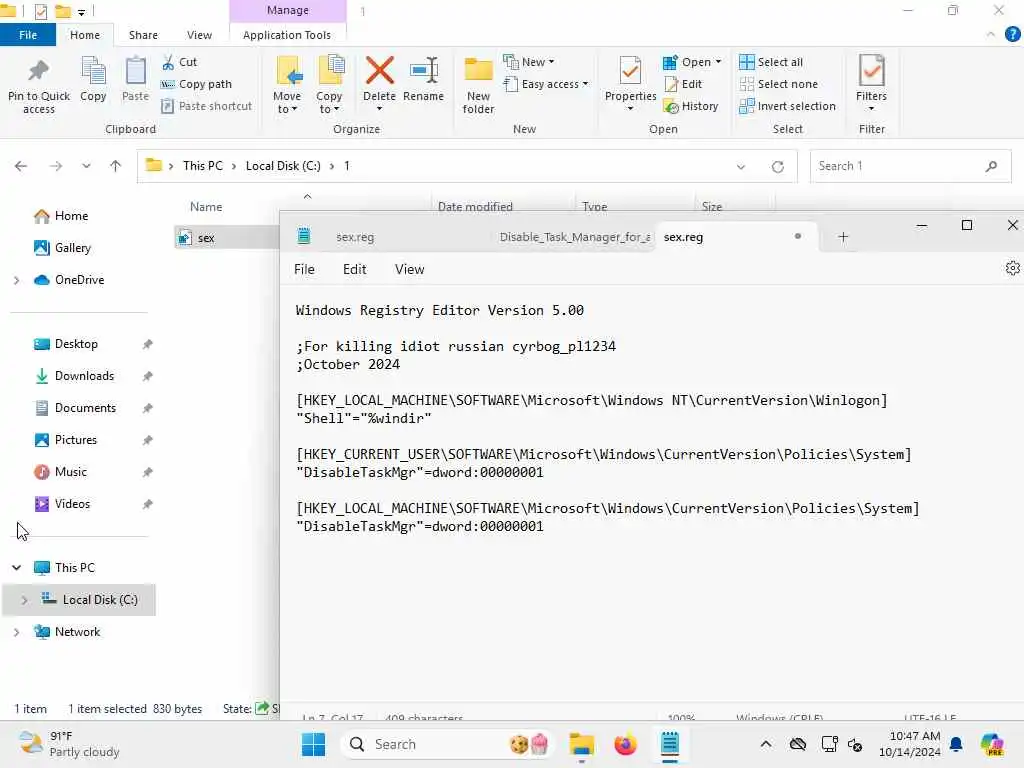Image resolution: width=1024 pixels, height=768 pixels.
Task: Expand Local Disk (C:) tree node
Action: tap(24, 600)
